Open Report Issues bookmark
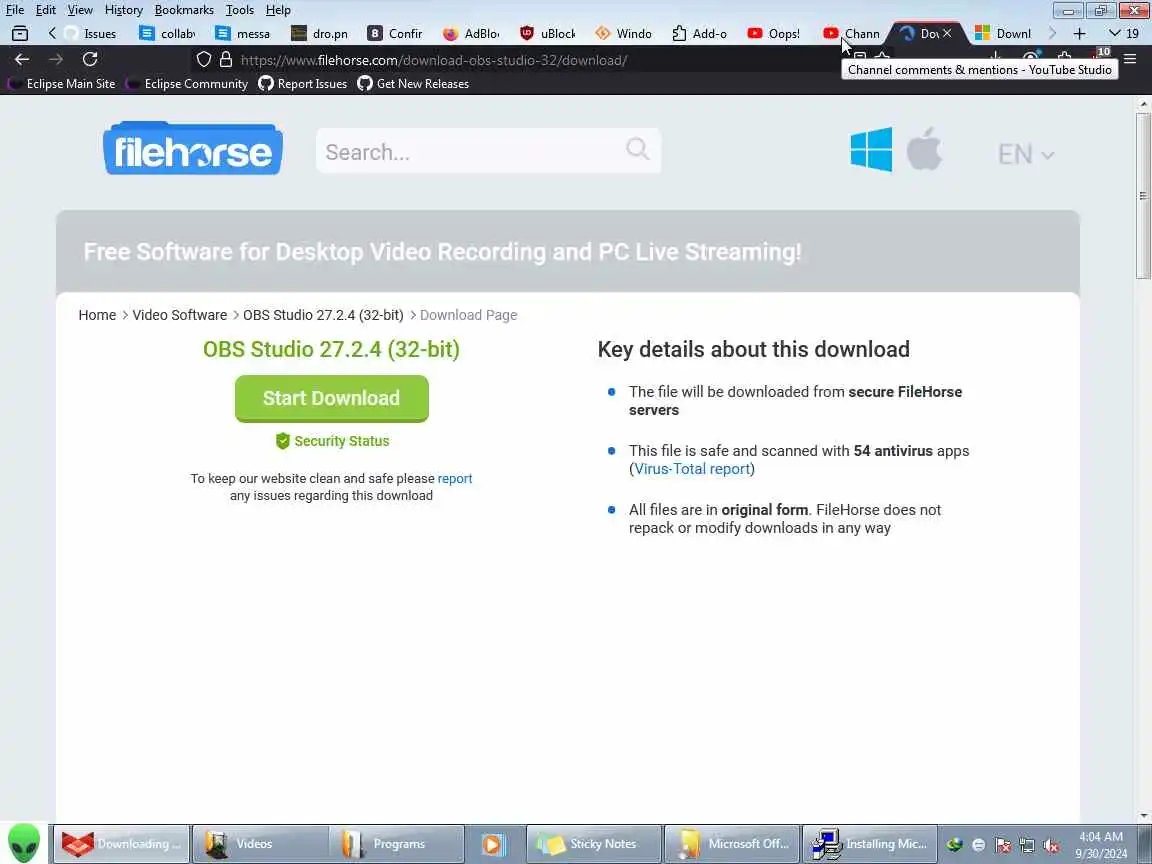 303,84
